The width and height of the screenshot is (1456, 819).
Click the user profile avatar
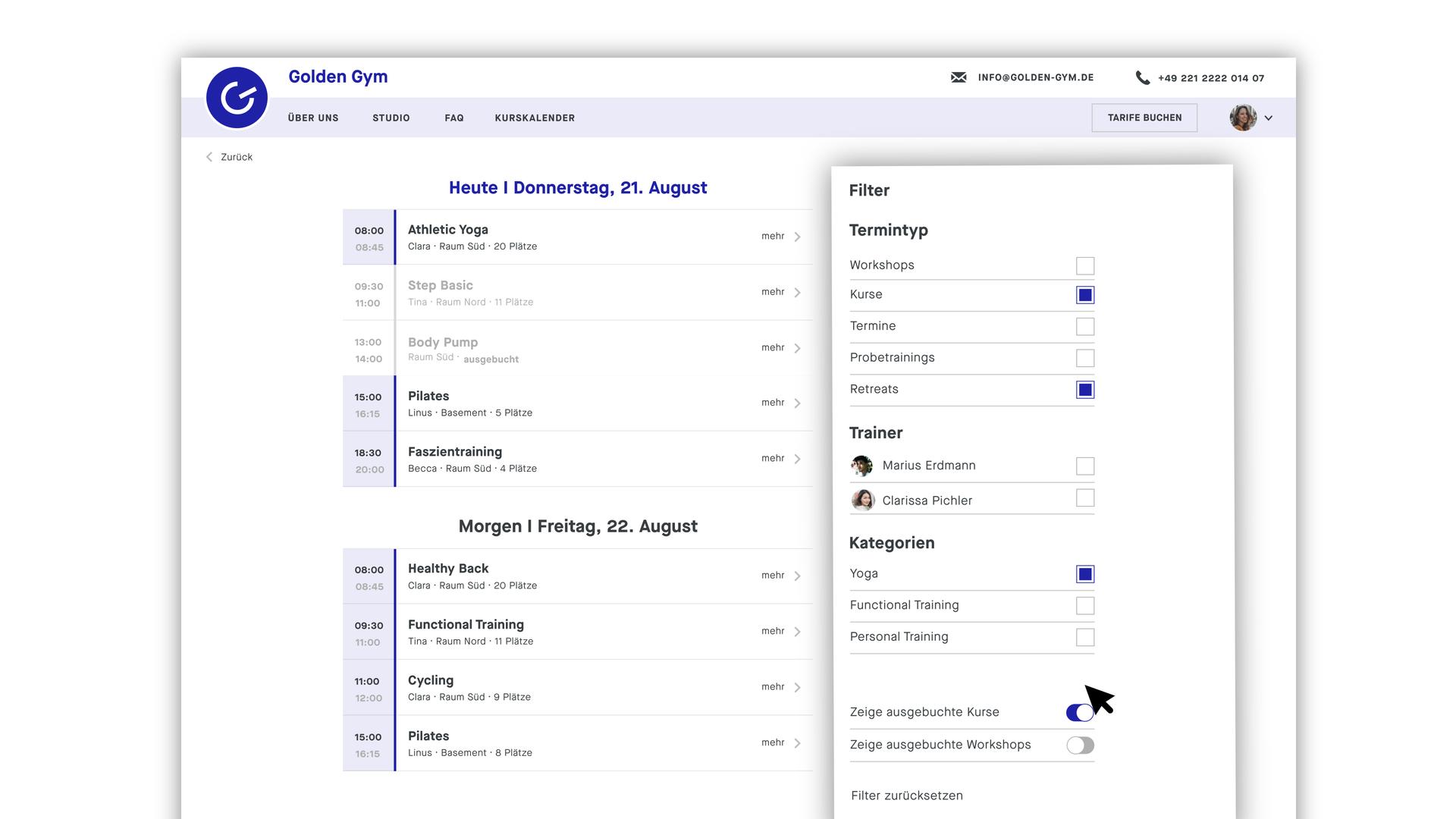[x=1243, y=118]
